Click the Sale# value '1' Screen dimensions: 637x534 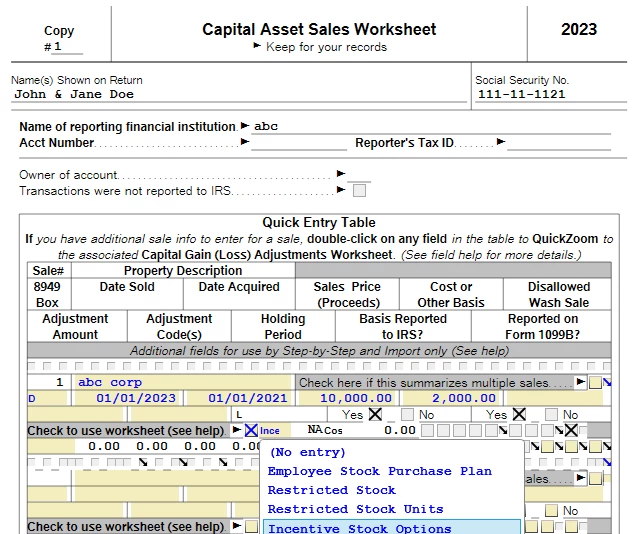[x=59, y=382]
